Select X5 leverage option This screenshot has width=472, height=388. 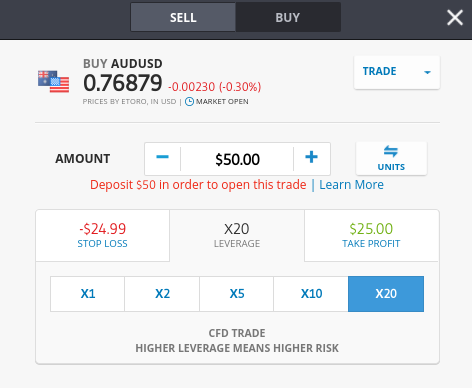click(x=237, y=294)
